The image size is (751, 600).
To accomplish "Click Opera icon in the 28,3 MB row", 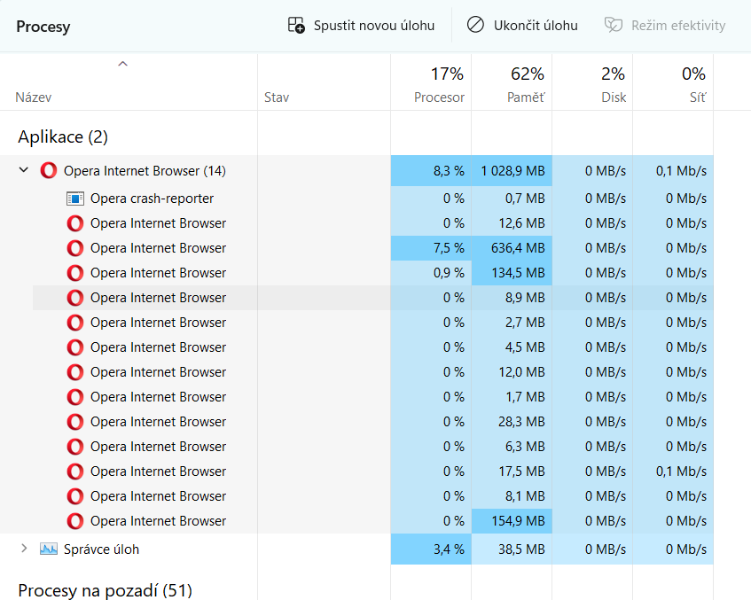I will (x=75, y=422).
